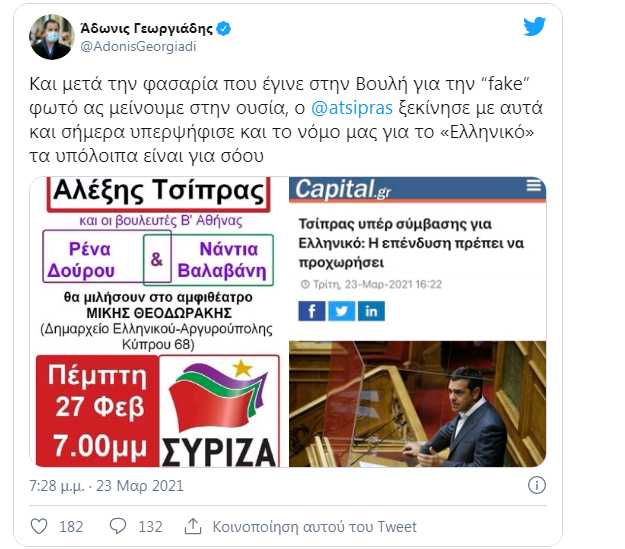625x549 pixels.
Task: Click the Twitter bird logo
Action: pos(534,27)
